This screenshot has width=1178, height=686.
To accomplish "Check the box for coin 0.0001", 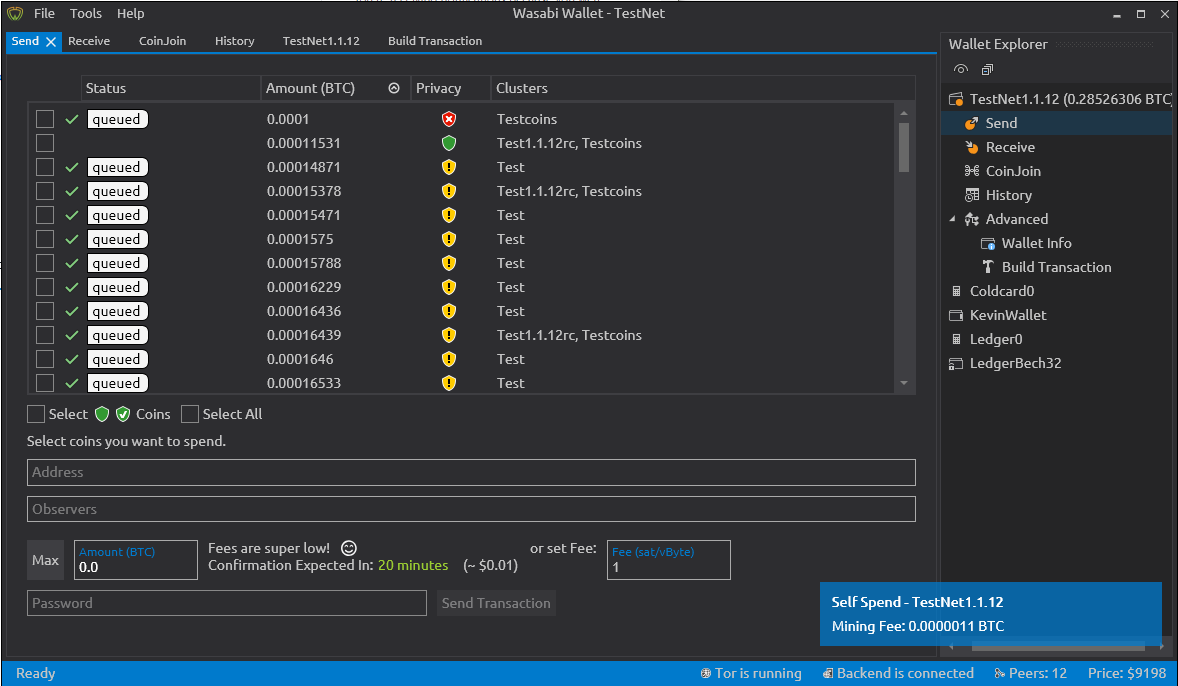I will (45, 119).
